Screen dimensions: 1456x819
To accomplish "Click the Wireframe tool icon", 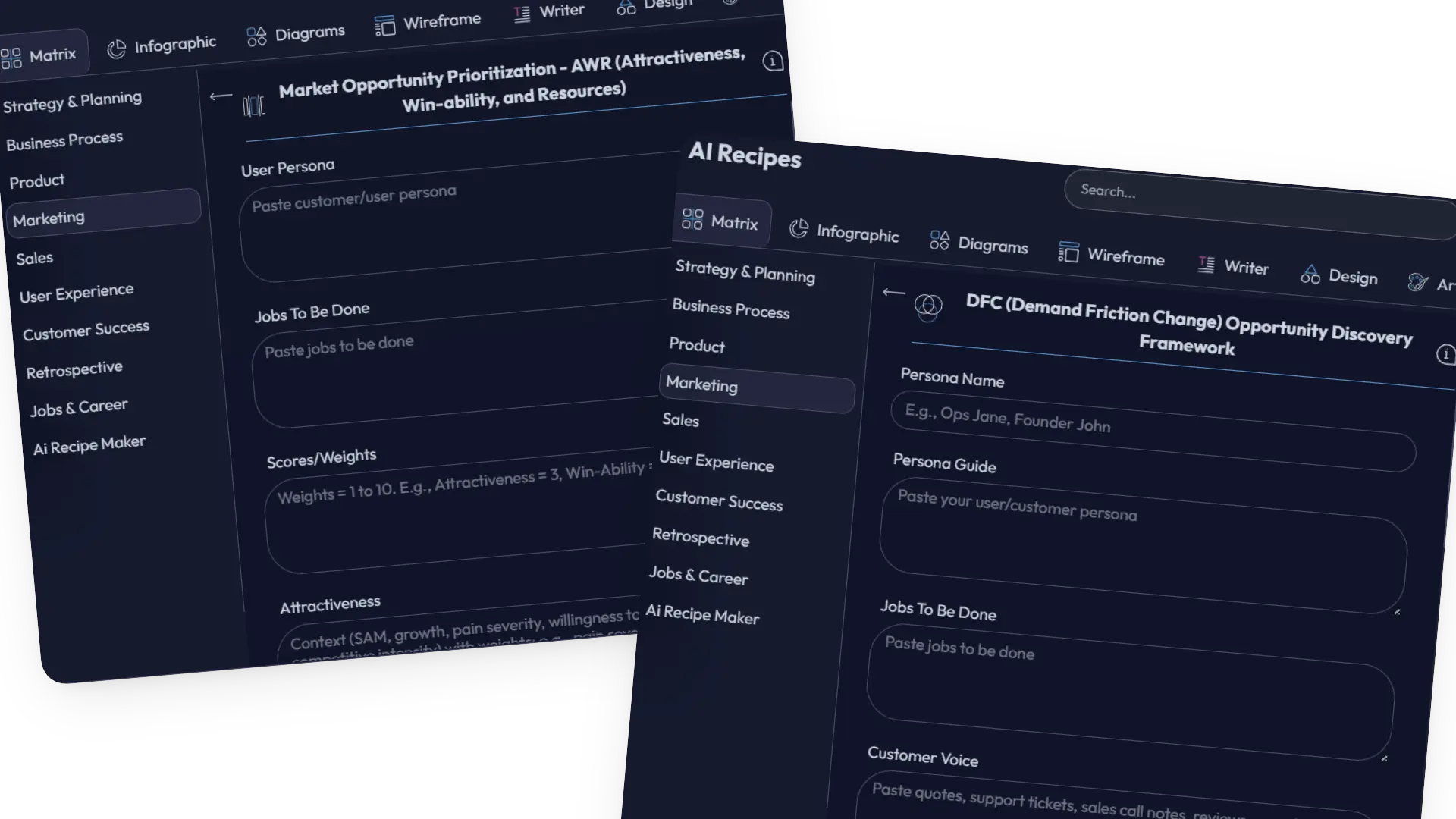I will click(x=1069, y=253).
